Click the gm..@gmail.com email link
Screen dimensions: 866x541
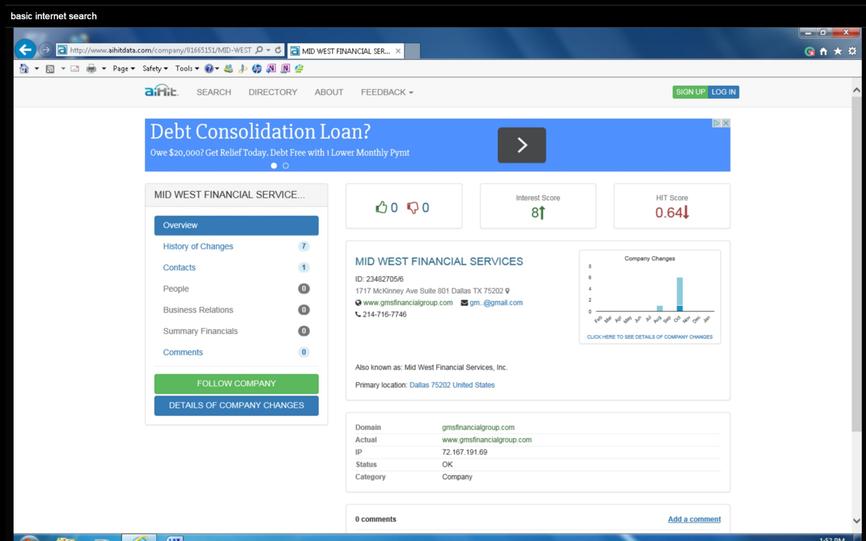tap(496, 303)
